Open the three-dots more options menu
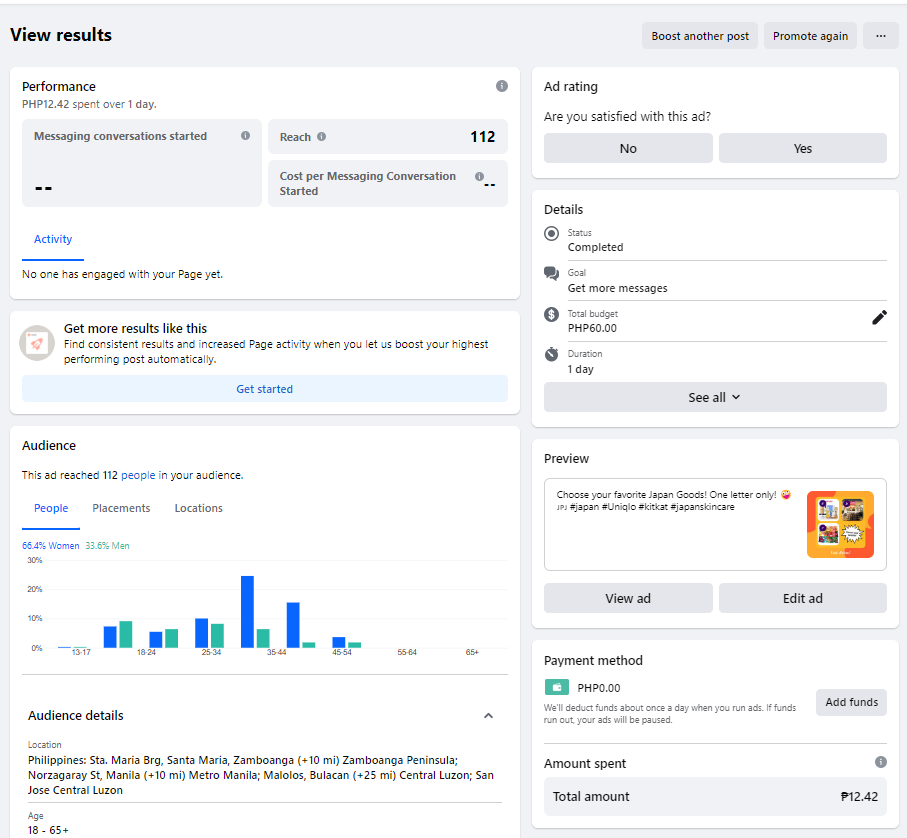This screenshot has width=907, height=838. pos(880,36)
